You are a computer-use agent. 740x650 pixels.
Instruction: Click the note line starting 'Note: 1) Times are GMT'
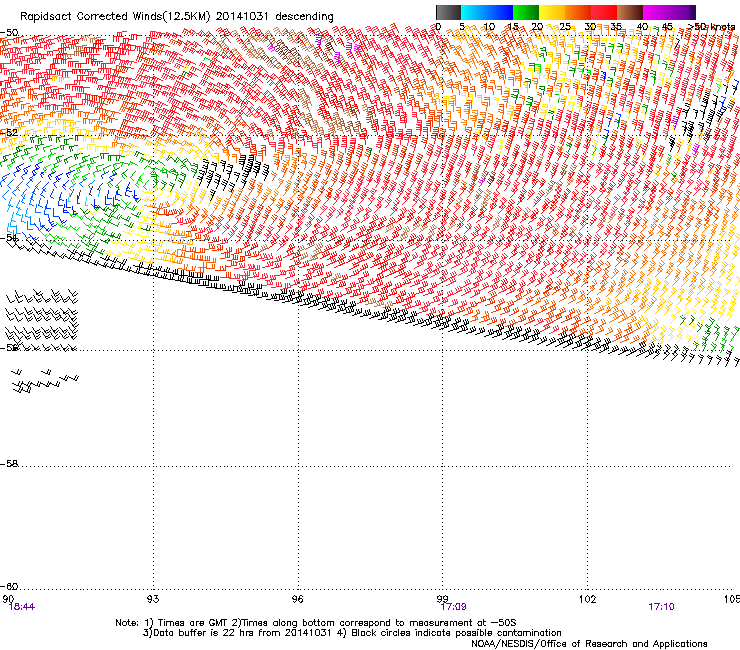316,623
